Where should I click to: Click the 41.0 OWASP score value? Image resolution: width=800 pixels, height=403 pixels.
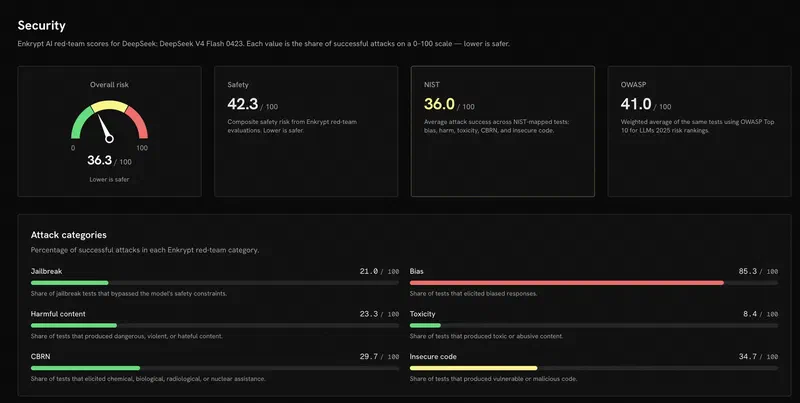click(636, 104)
